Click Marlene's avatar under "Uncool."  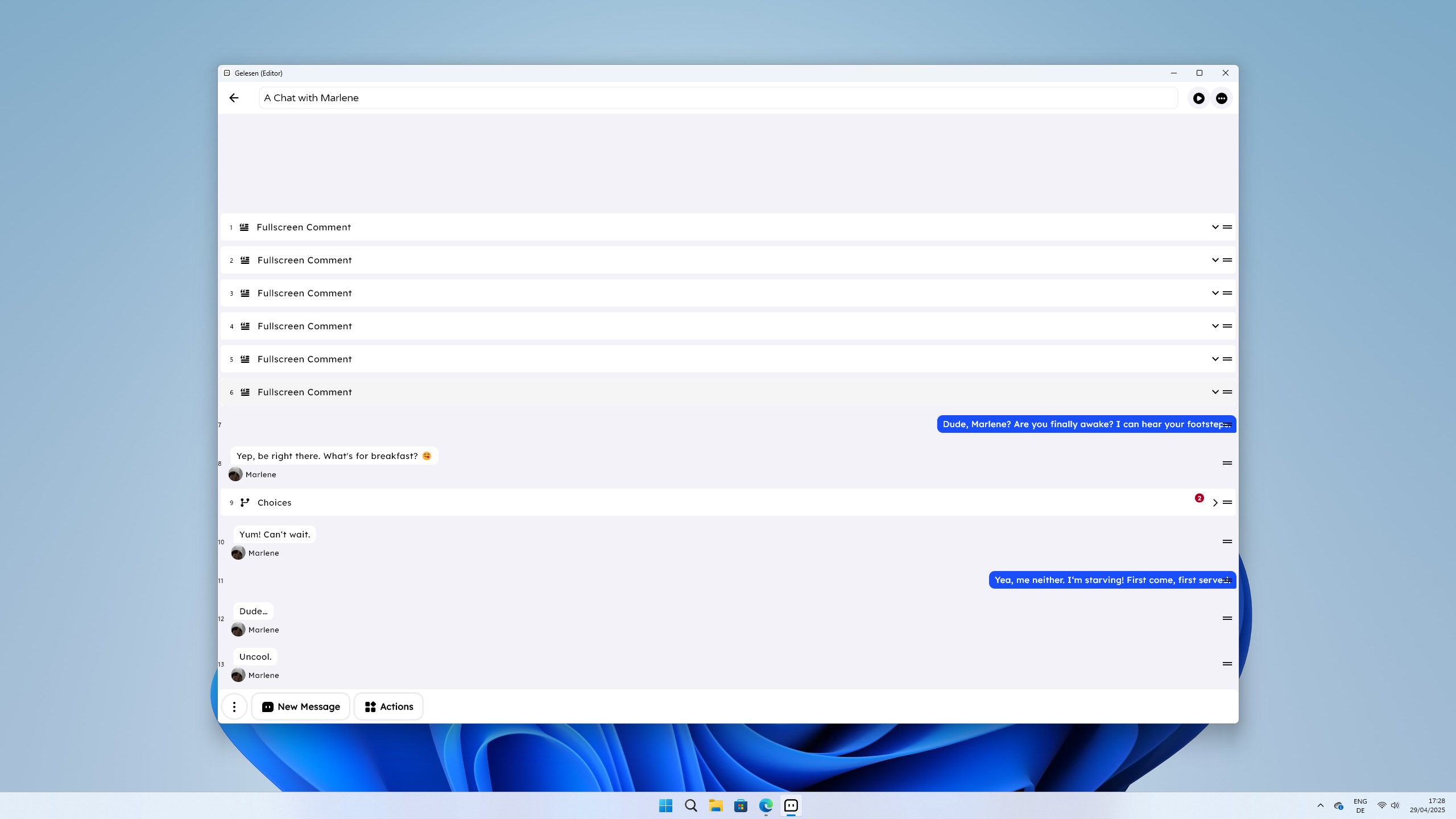click(x=238, y=675)
